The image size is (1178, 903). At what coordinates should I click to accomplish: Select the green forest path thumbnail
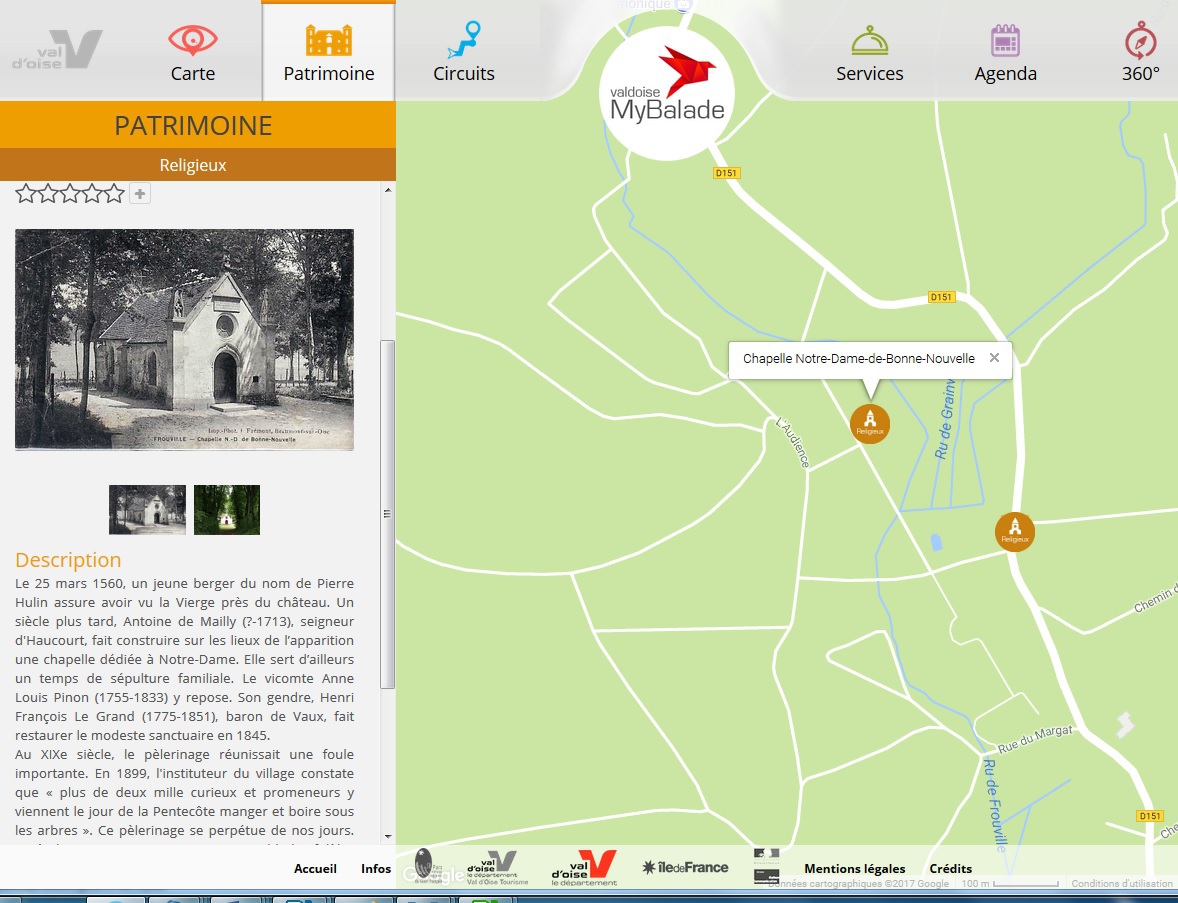[x=227, y=509]
